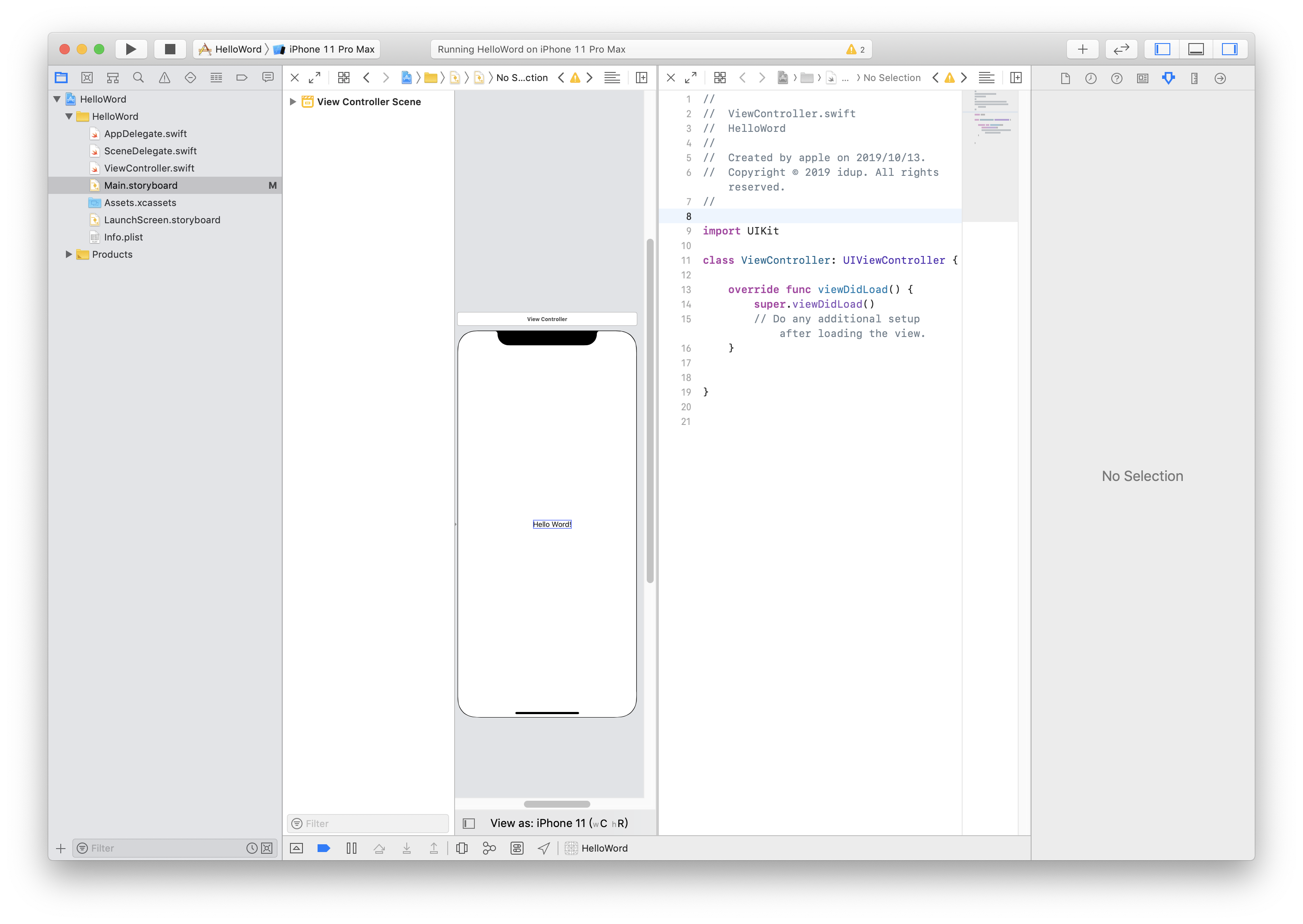This screenshot has width=1303, height=924.
Task: Open the source control navigator
Action: 87,78
